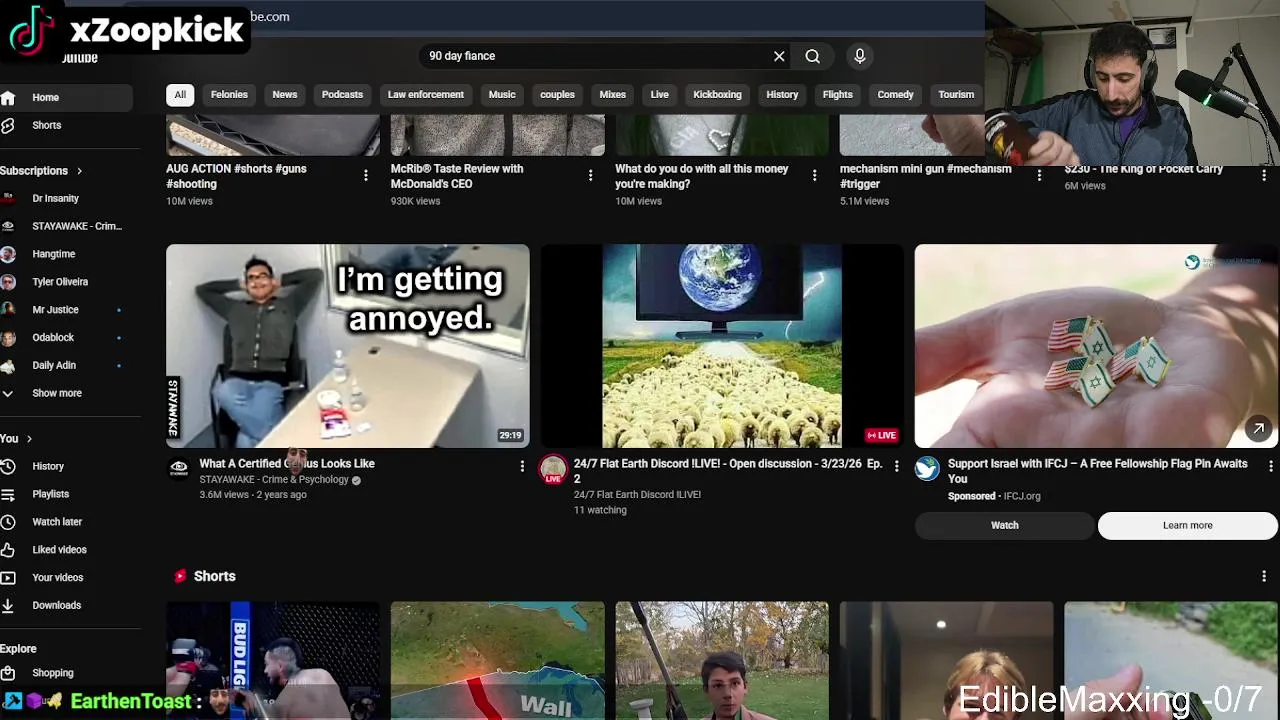Expand the Subscriptions section chevron
The height and width of the screenshot is (720, 1280).
click(79, 171)
